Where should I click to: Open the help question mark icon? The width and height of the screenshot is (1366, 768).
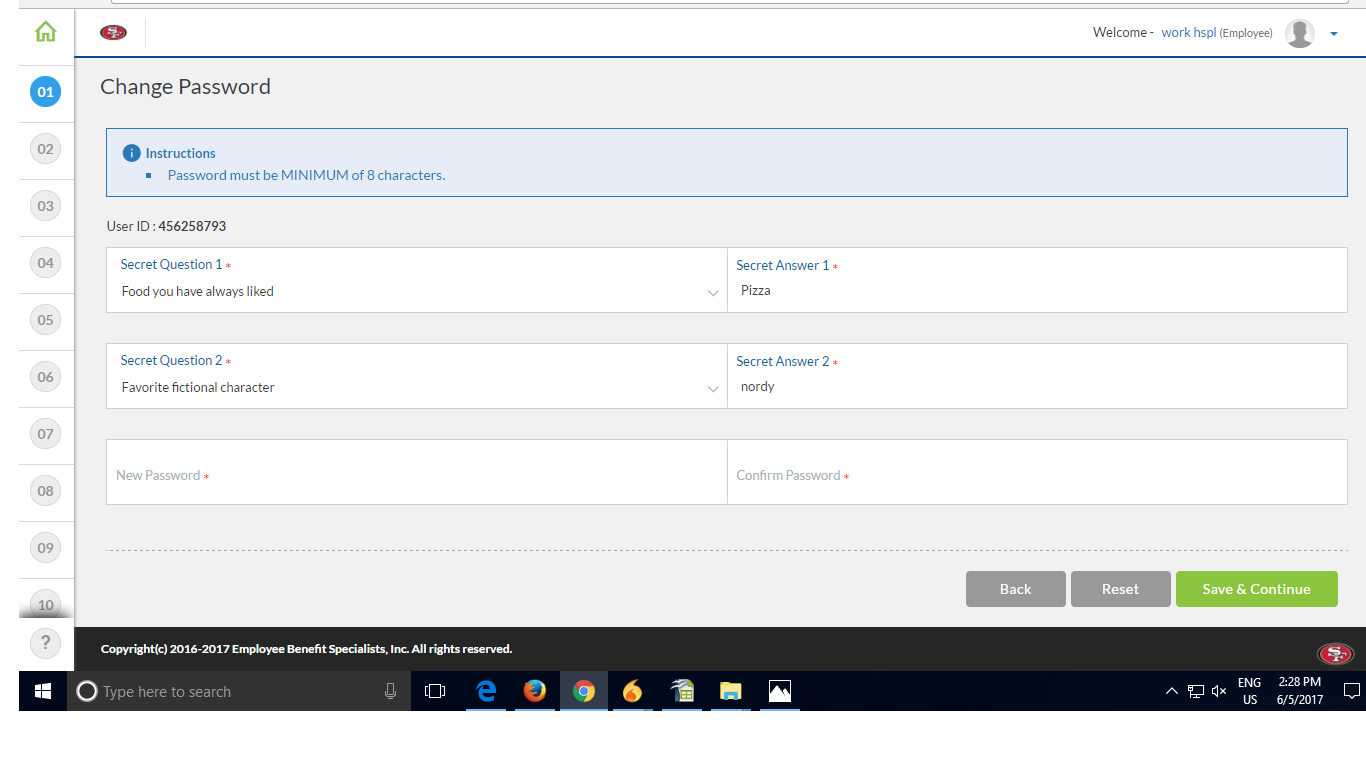(x=46, y=642)
